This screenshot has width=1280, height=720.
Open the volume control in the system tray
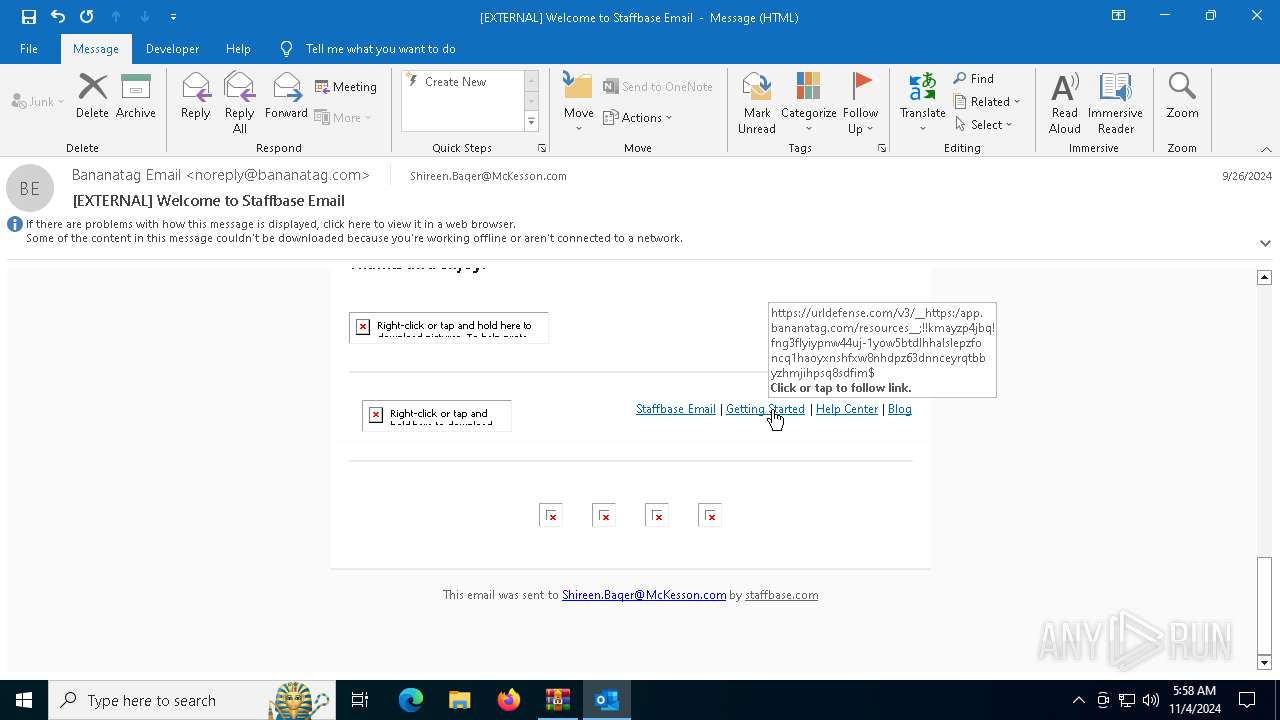pyautogui.click(x=1151, y=700)
